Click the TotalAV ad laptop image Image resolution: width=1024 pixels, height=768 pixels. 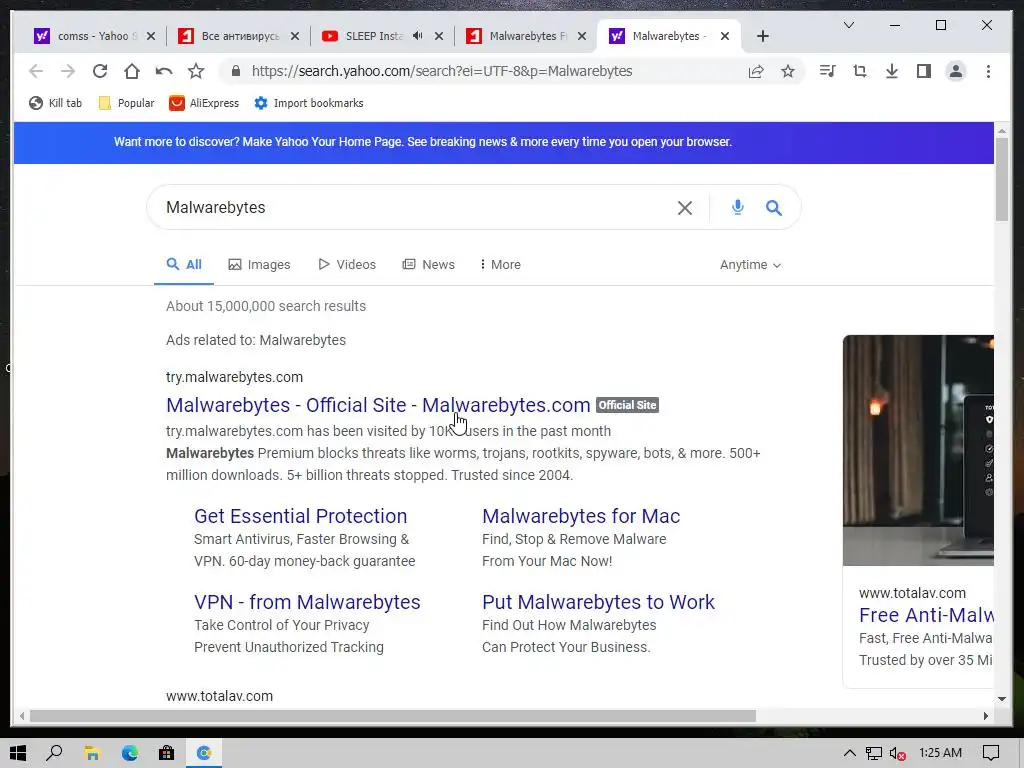[918, 451]
